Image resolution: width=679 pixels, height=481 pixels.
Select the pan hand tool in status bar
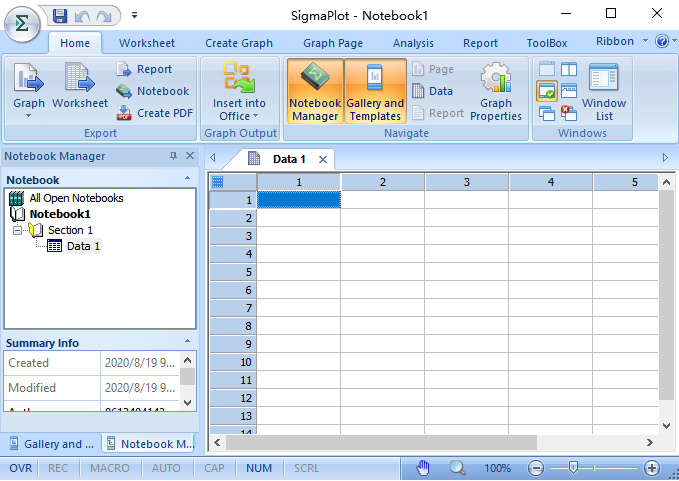423,468
